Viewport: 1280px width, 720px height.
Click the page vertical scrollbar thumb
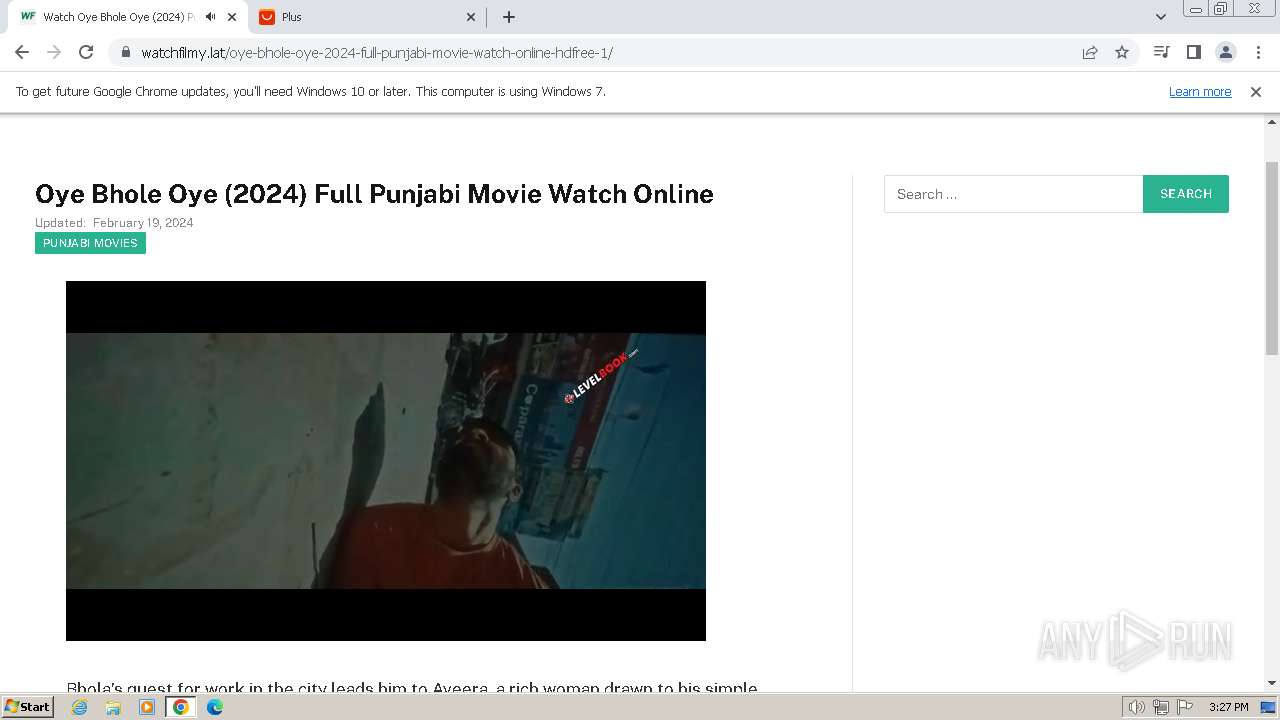pyautogui.click(x=1272, y=257)
